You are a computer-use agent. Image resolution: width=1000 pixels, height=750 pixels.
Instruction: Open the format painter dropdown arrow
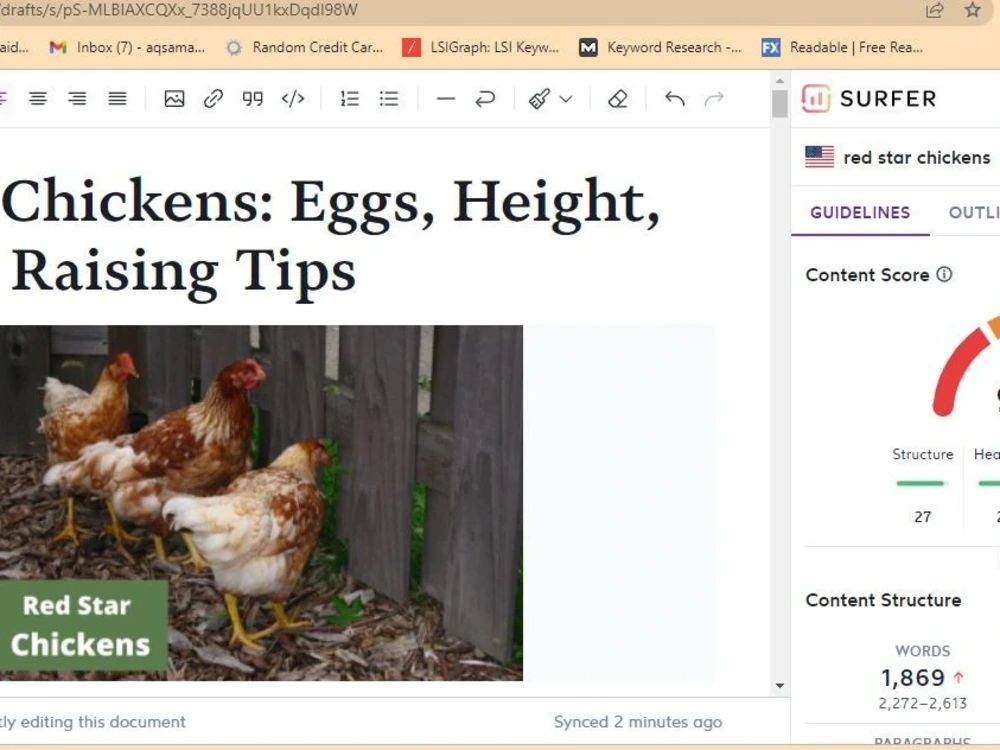[566, 99]
